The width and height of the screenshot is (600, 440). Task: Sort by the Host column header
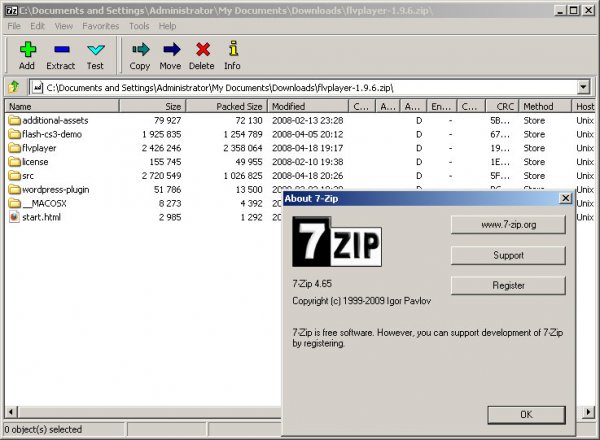coord(585,106)
